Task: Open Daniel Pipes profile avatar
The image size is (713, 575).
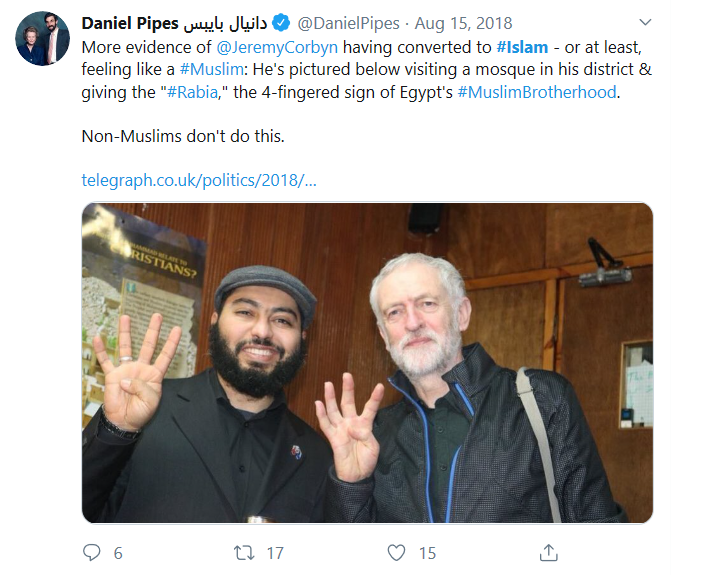Action: 42,38
